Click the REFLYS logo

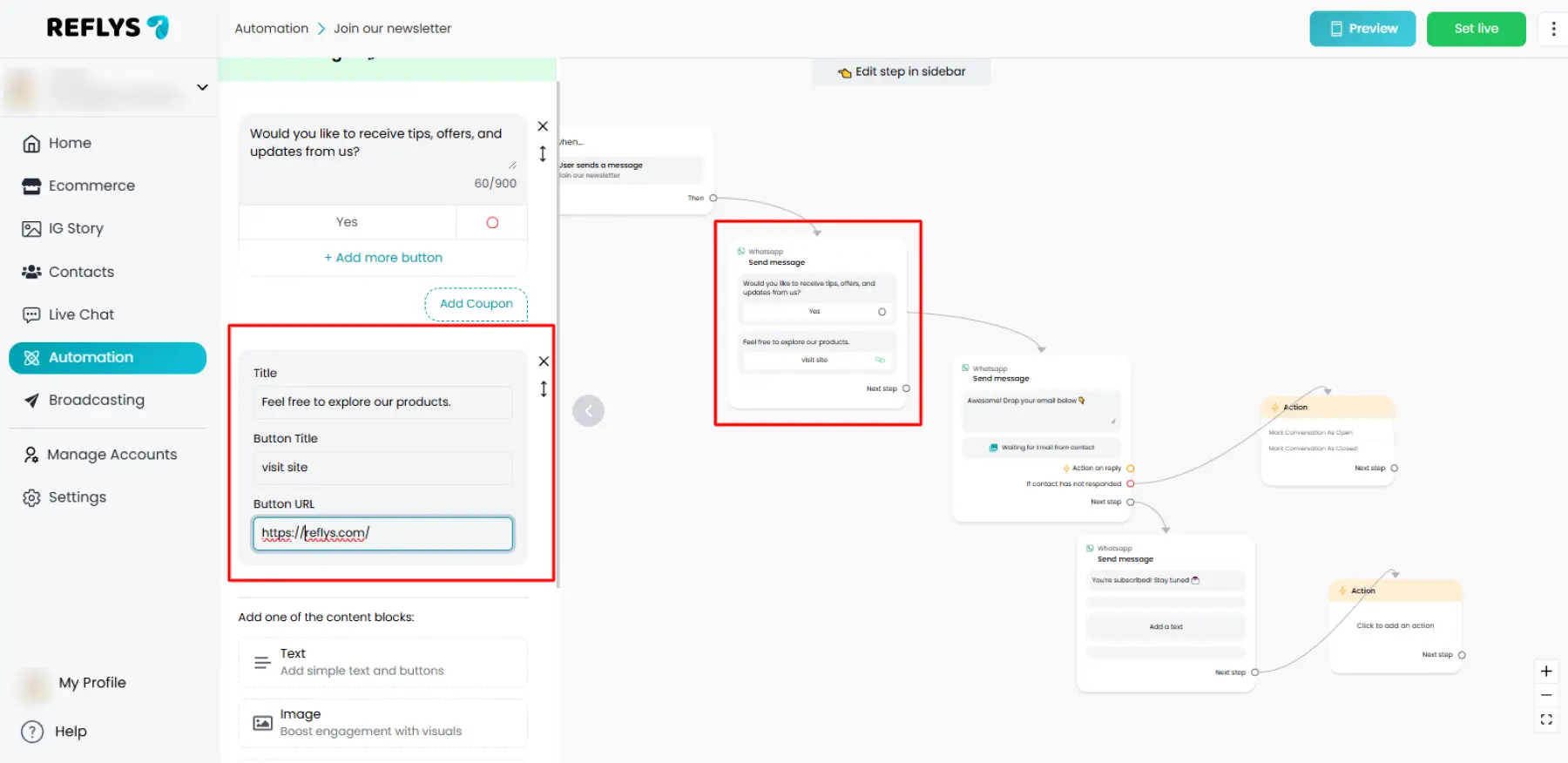point(107,28)
